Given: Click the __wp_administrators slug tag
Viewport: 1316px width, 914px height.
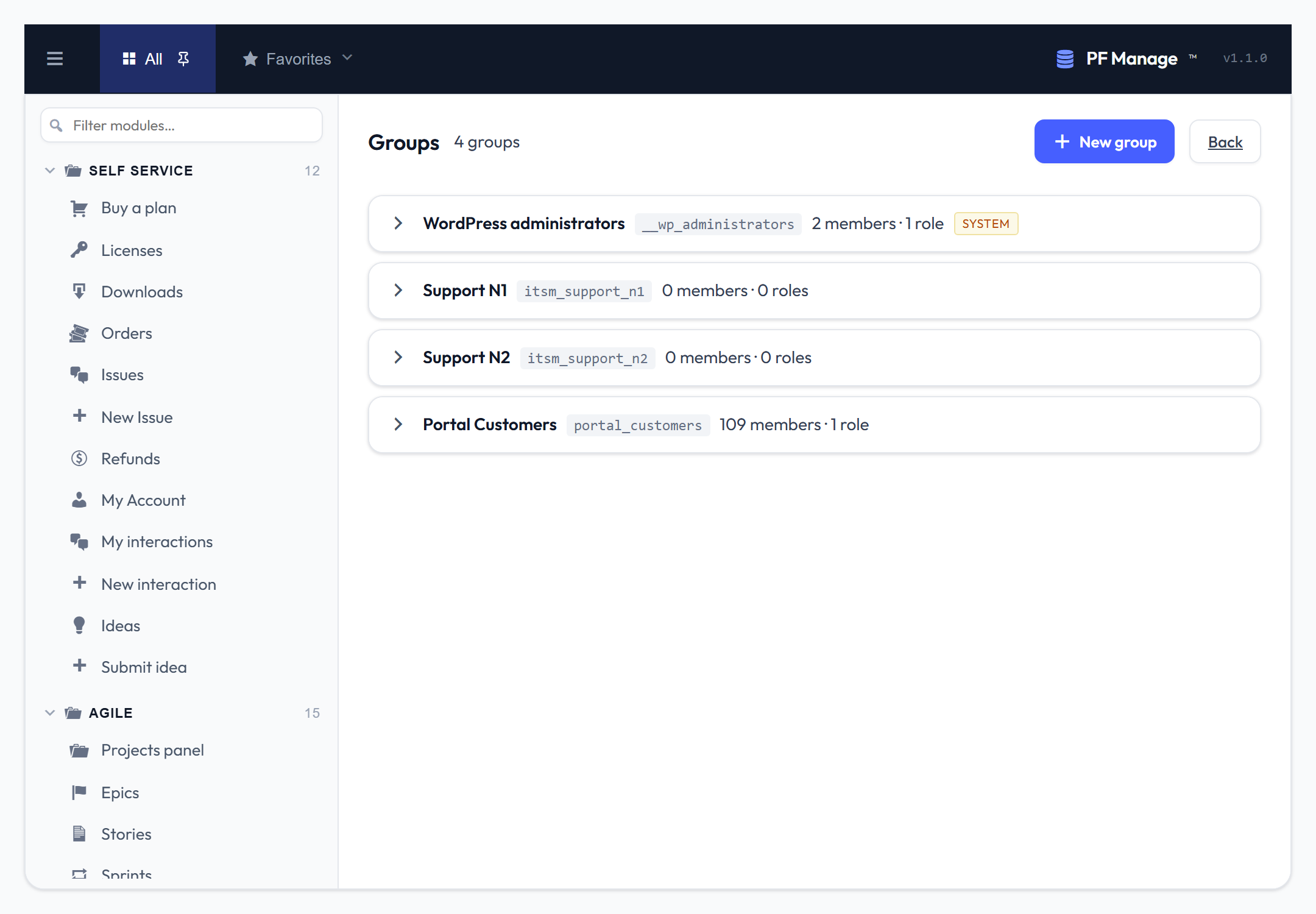Looking at the screenshot, I should 718,224.
